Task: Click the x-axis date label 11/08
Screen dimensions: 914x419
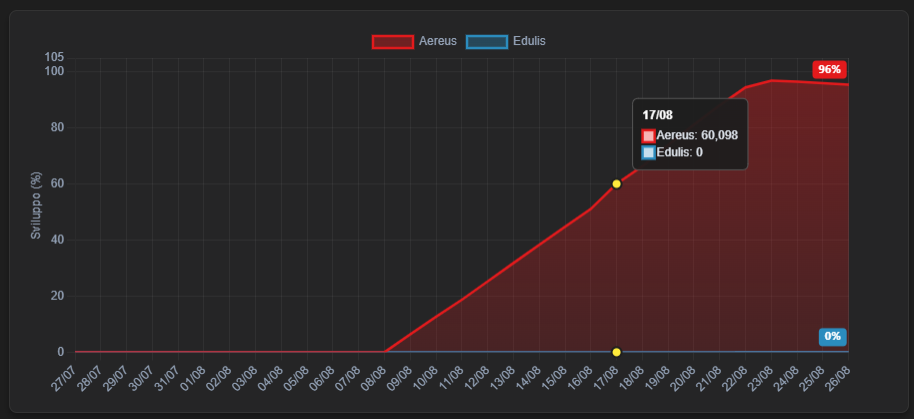Action: click(x=449, y=378)
